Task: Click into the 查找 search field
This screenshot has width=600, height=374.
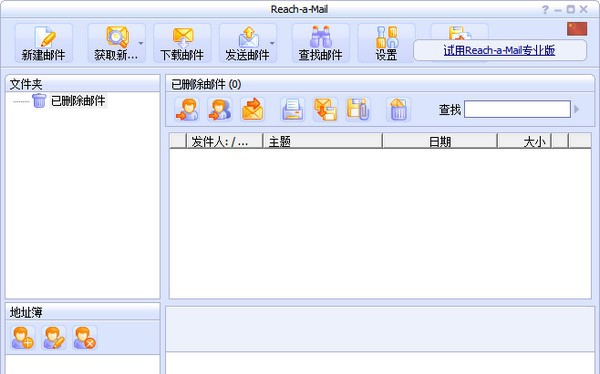Action: tap(517, 109)
